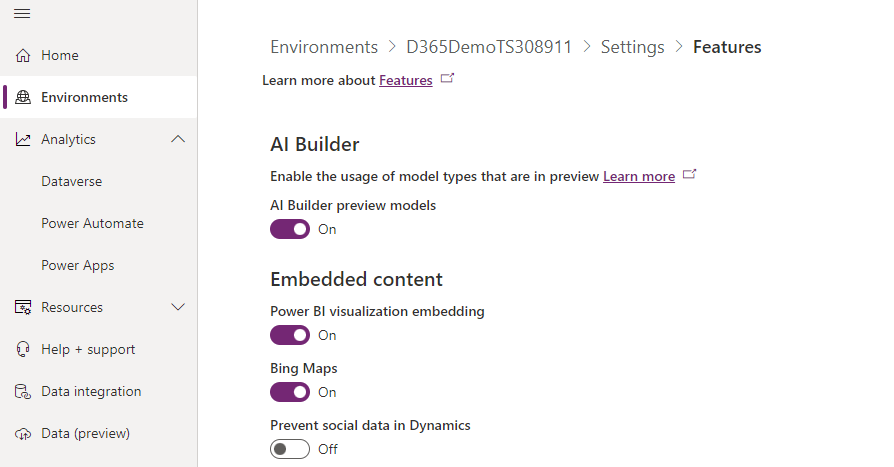Open the Features documentation link

tap(406, 80)
